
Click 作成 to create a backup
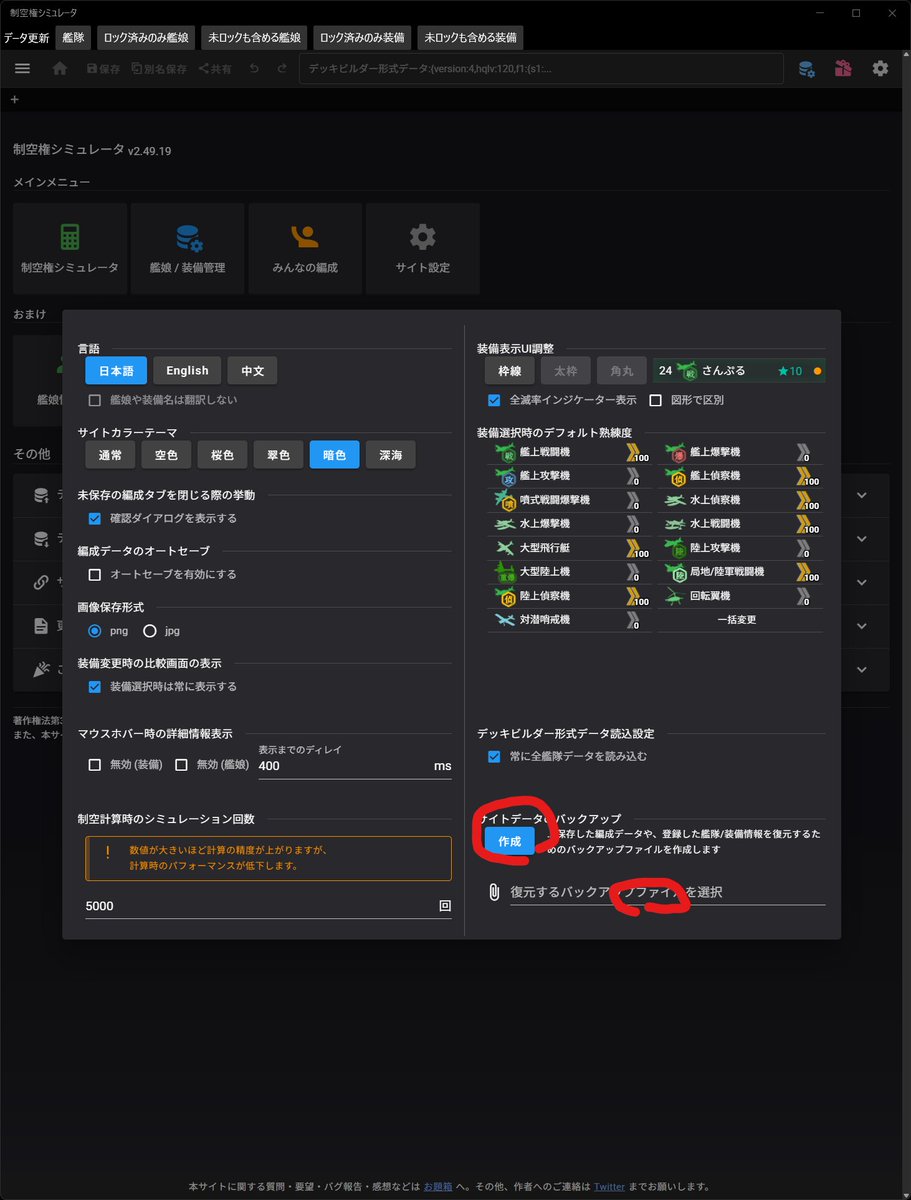click(509, 841)
